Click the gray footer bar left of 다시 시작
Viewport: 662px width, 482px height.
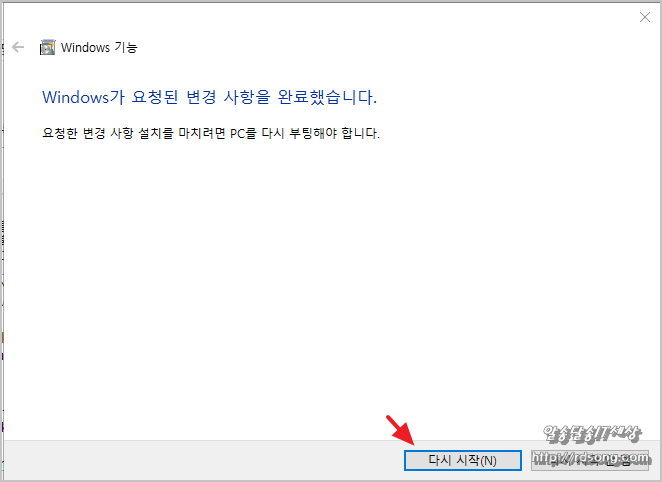pos(203,460)
